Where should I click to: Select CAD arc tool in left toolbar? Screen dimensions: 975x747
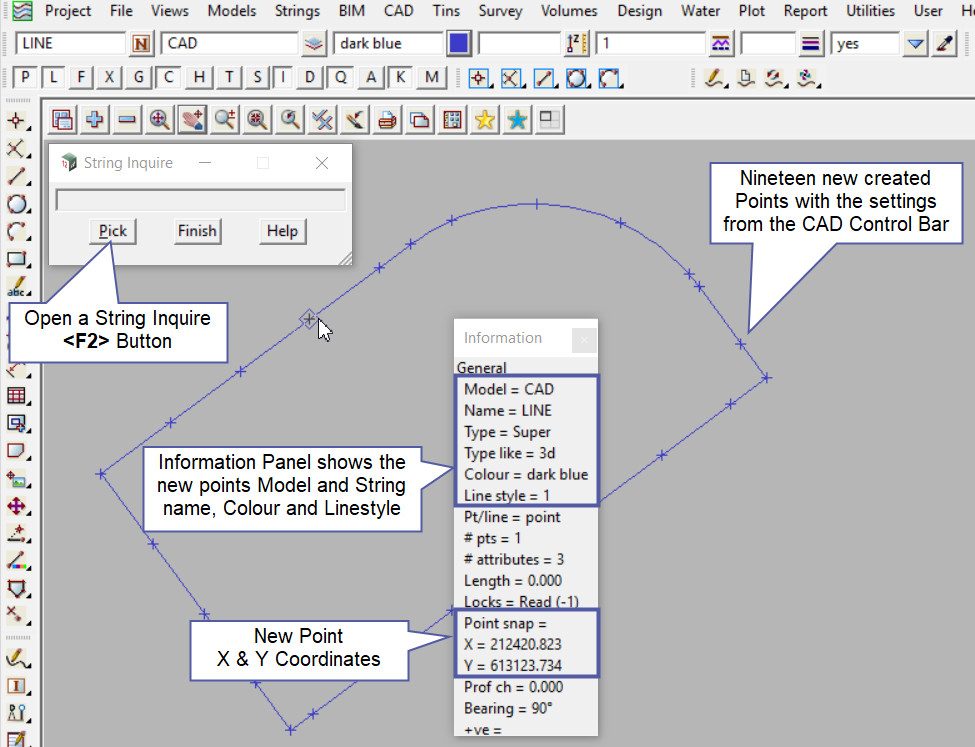(x=17, y=231)
